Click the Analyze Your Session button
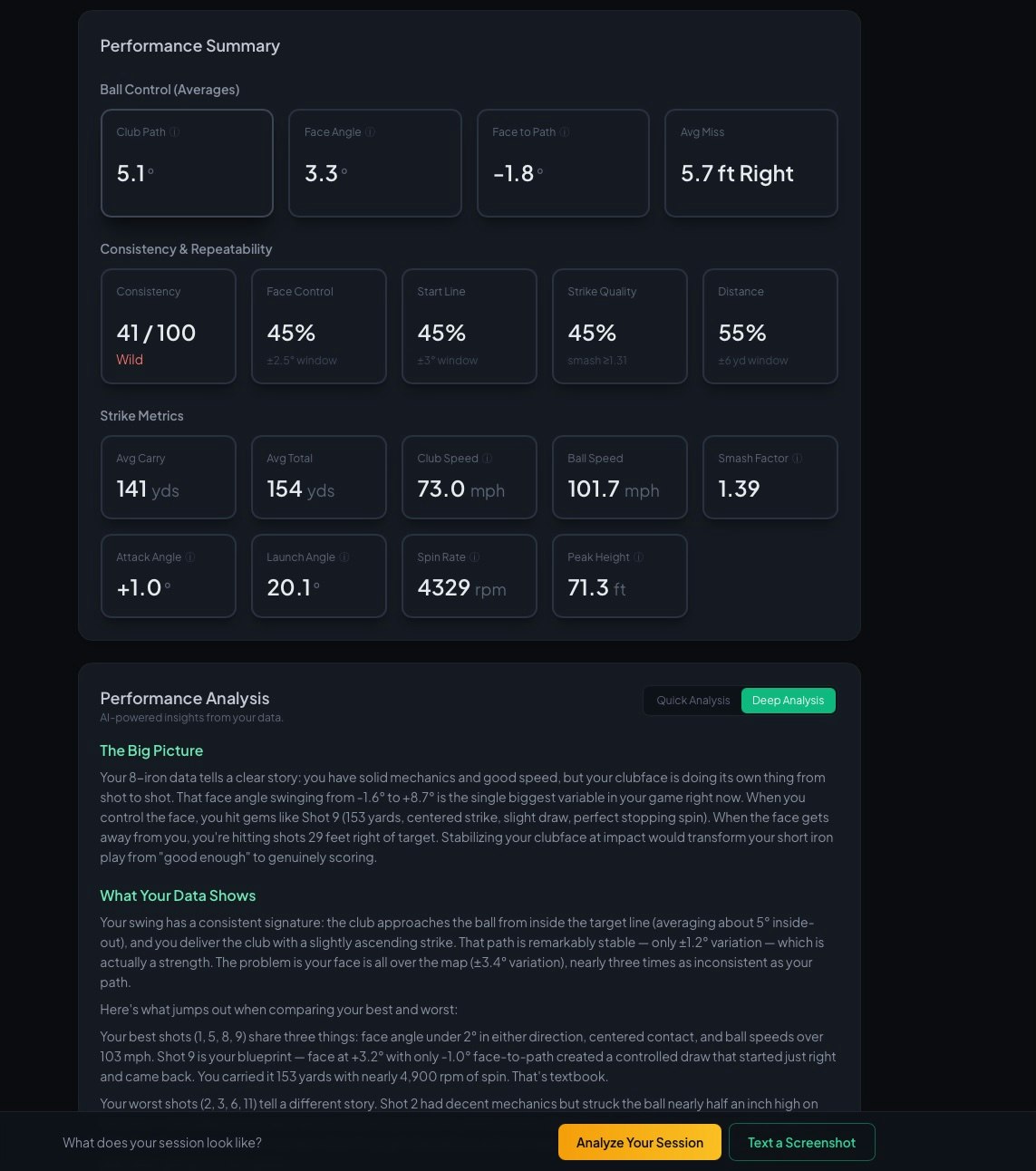The image size is (1036, 1171). click(x=640, y=1142)
